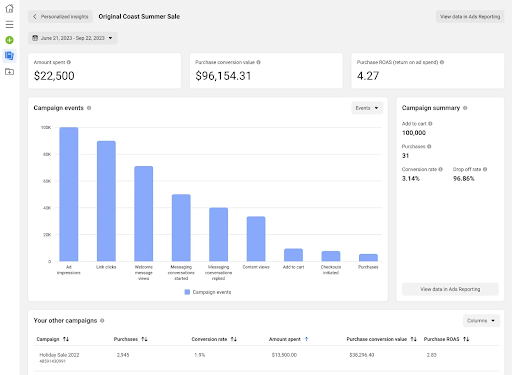Select the blue insights icon in sidebar

pos(9,55)
